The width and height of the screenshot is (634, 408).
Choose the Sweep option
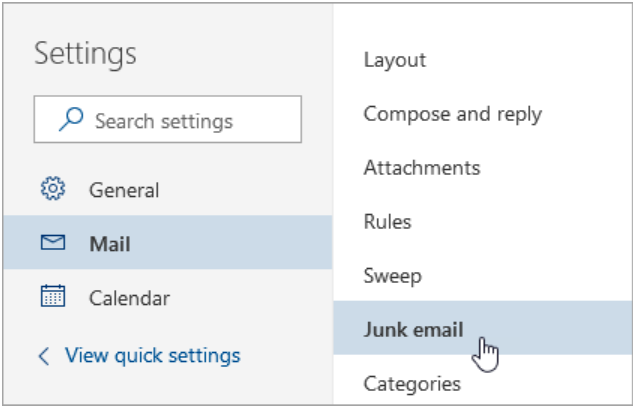[x=392, y=276]
